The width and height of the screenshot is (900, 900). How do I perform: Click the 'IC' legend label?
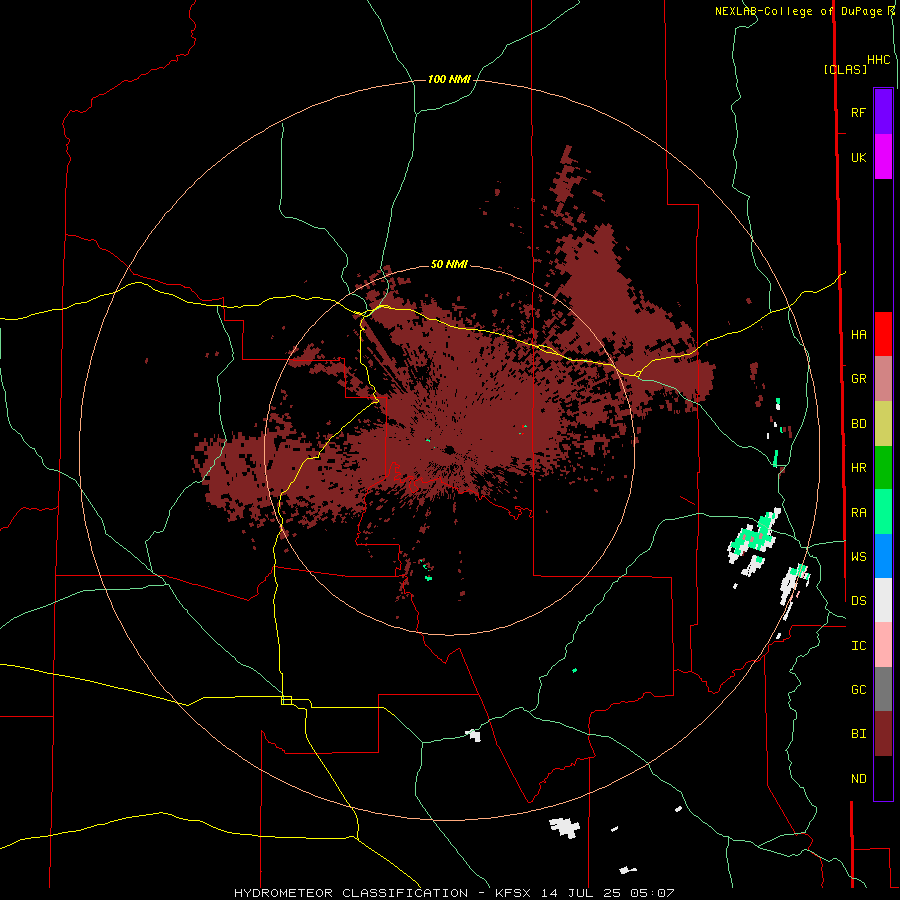858,646
